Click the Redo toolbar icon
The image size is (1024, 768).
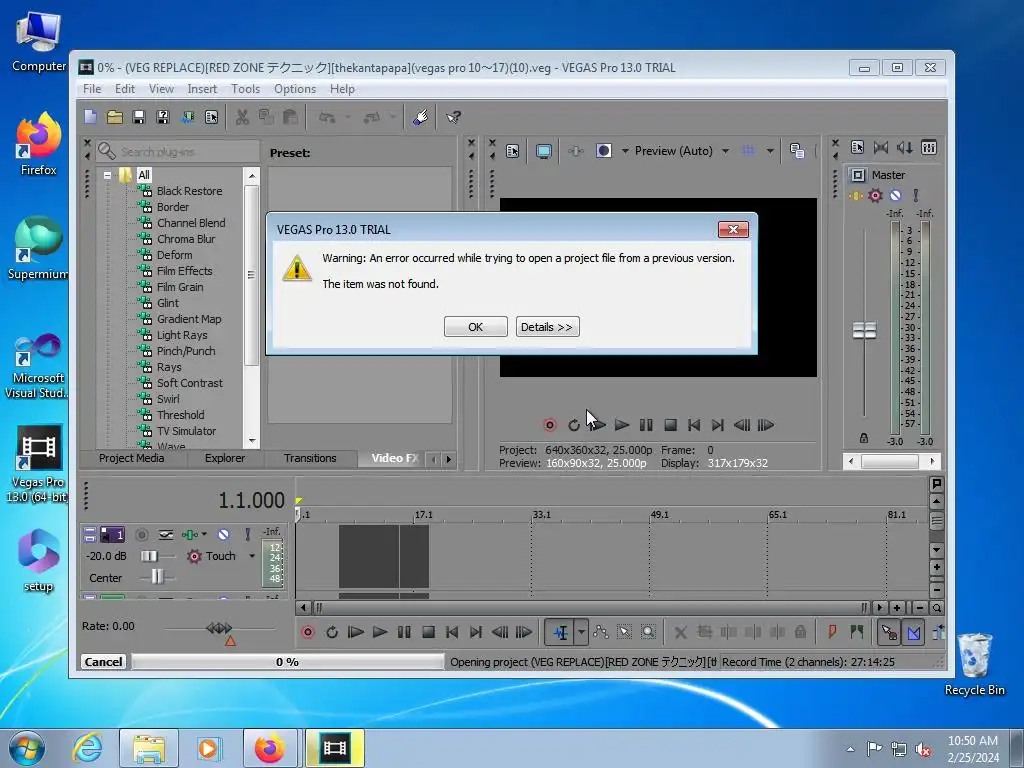coord(372,117)
